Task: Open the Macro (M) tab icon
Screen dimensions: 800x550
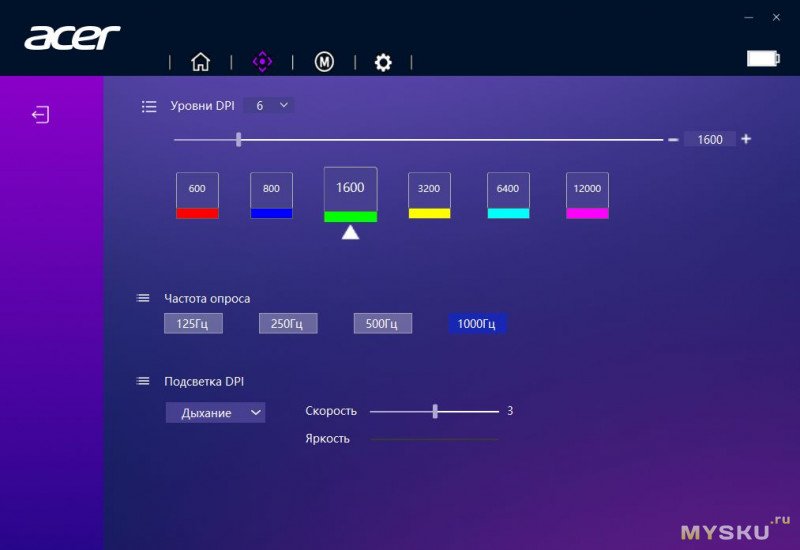Action: coord(324,62)
